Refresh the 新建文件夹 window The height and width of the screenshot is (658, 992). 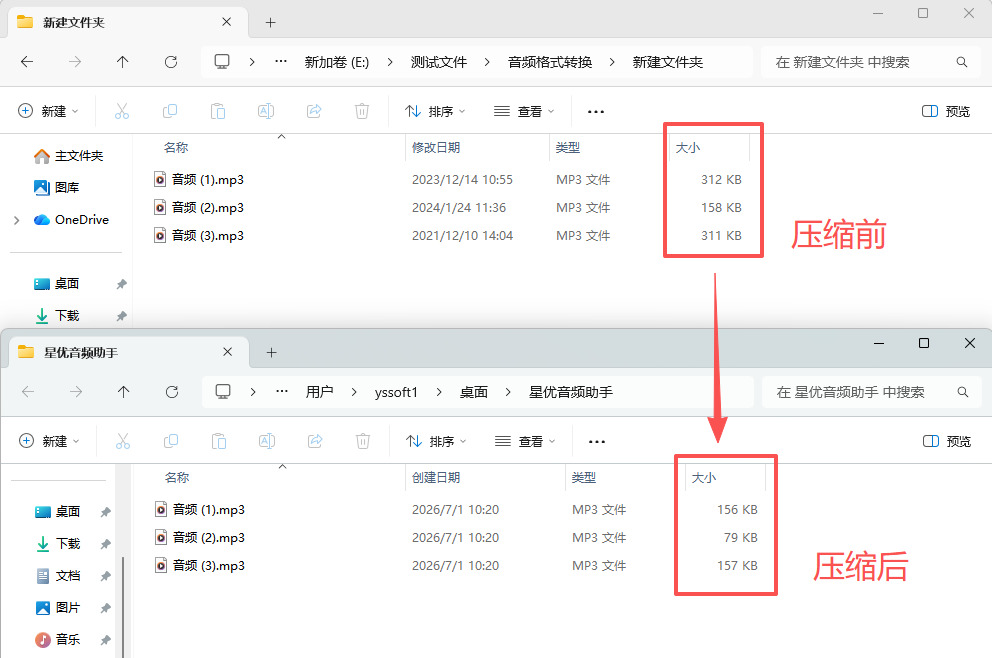(171, 62)
